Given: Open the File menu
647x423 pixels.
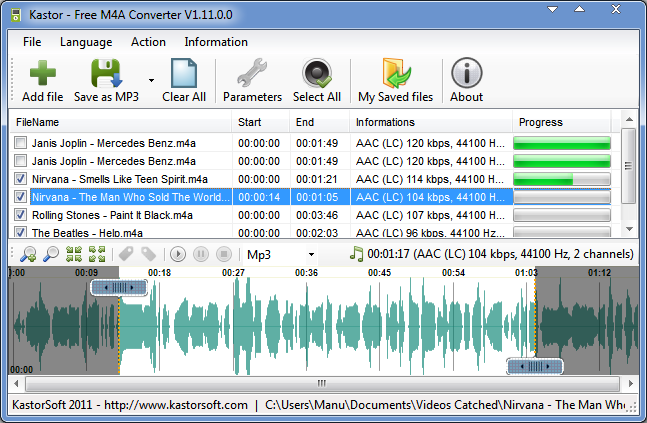Looking at the screenshot, I should [32, 42].
